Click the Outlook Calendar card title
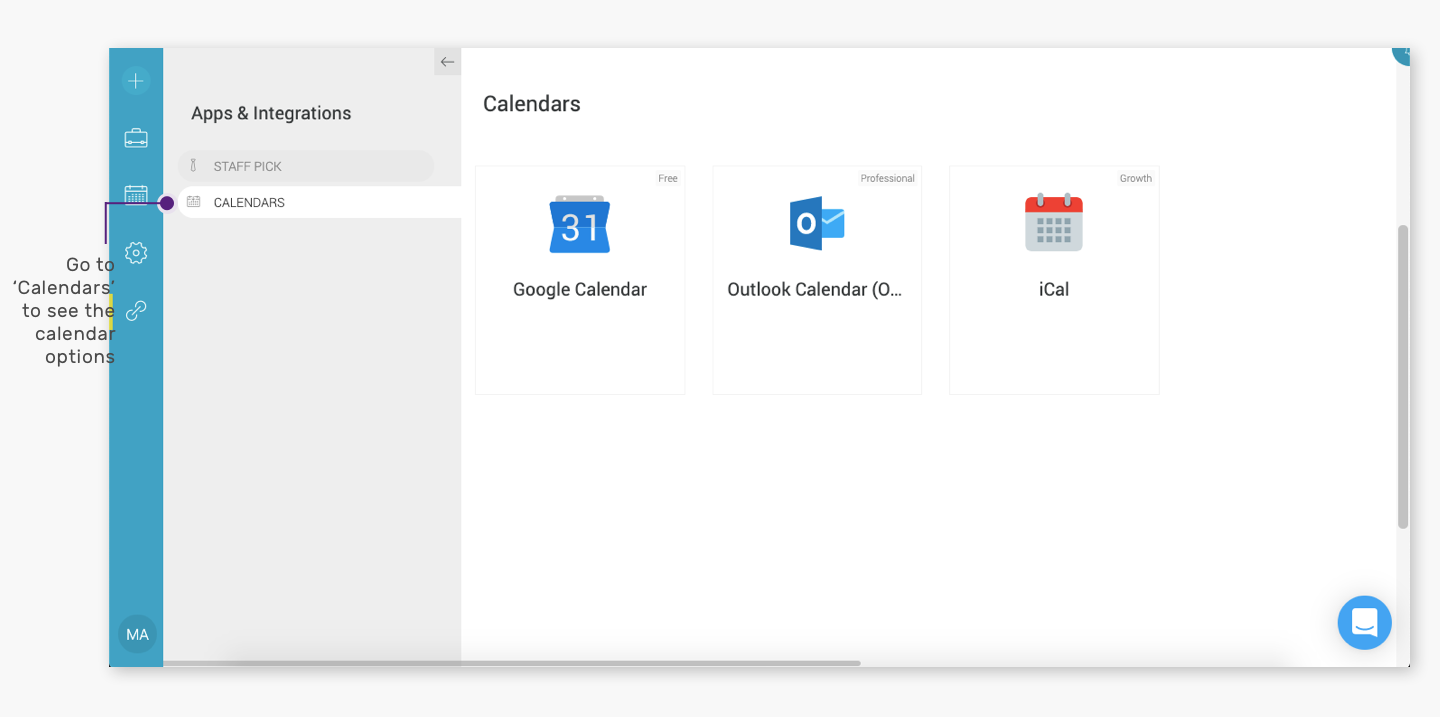 point(815,289)
